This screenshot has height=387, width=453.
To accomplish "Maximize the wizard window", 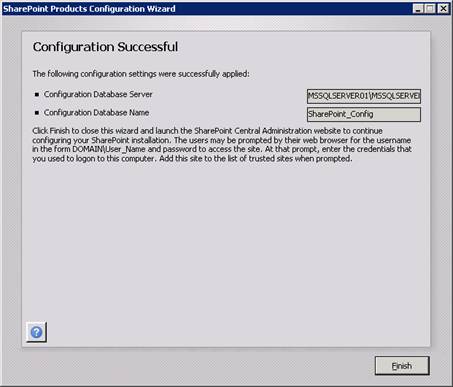I will click(430, 9).
